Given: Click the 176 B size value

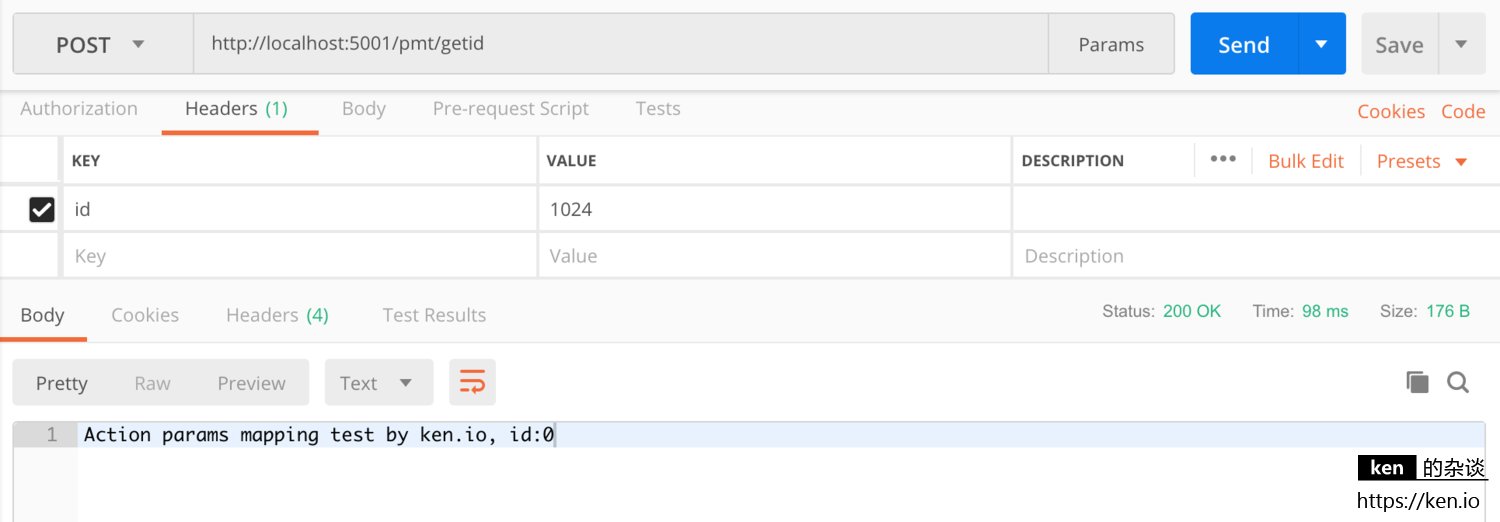Looking at the screenshot, I should [x=1448, y=311].
